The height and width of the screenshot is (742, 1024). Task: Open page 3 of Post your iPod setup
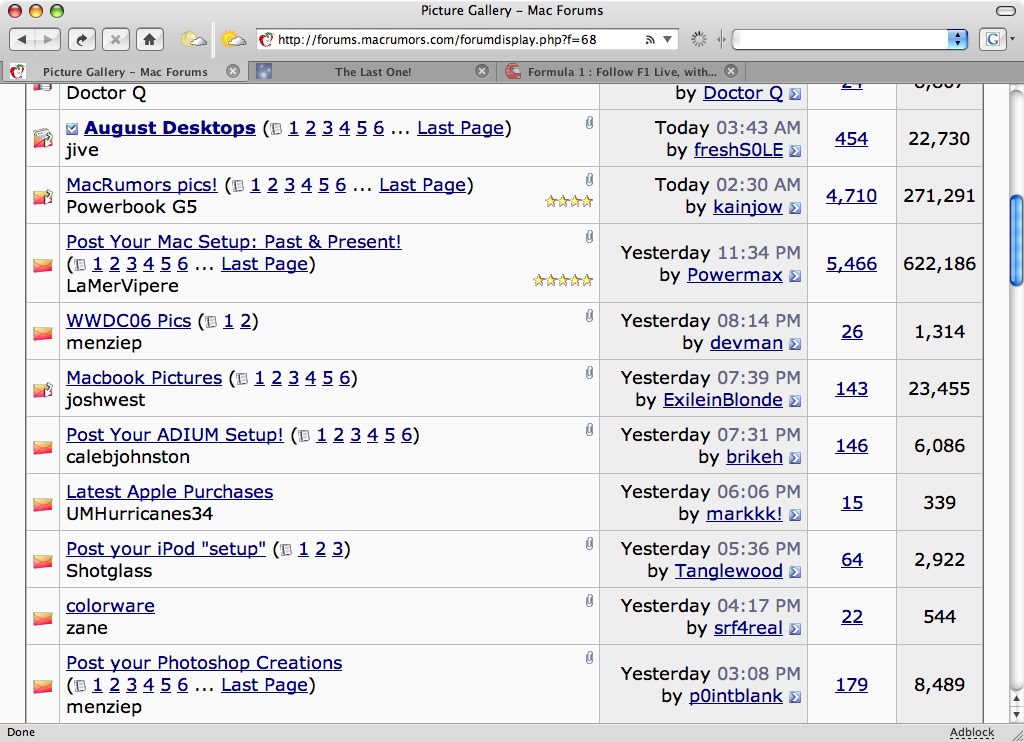click(338, 549)
